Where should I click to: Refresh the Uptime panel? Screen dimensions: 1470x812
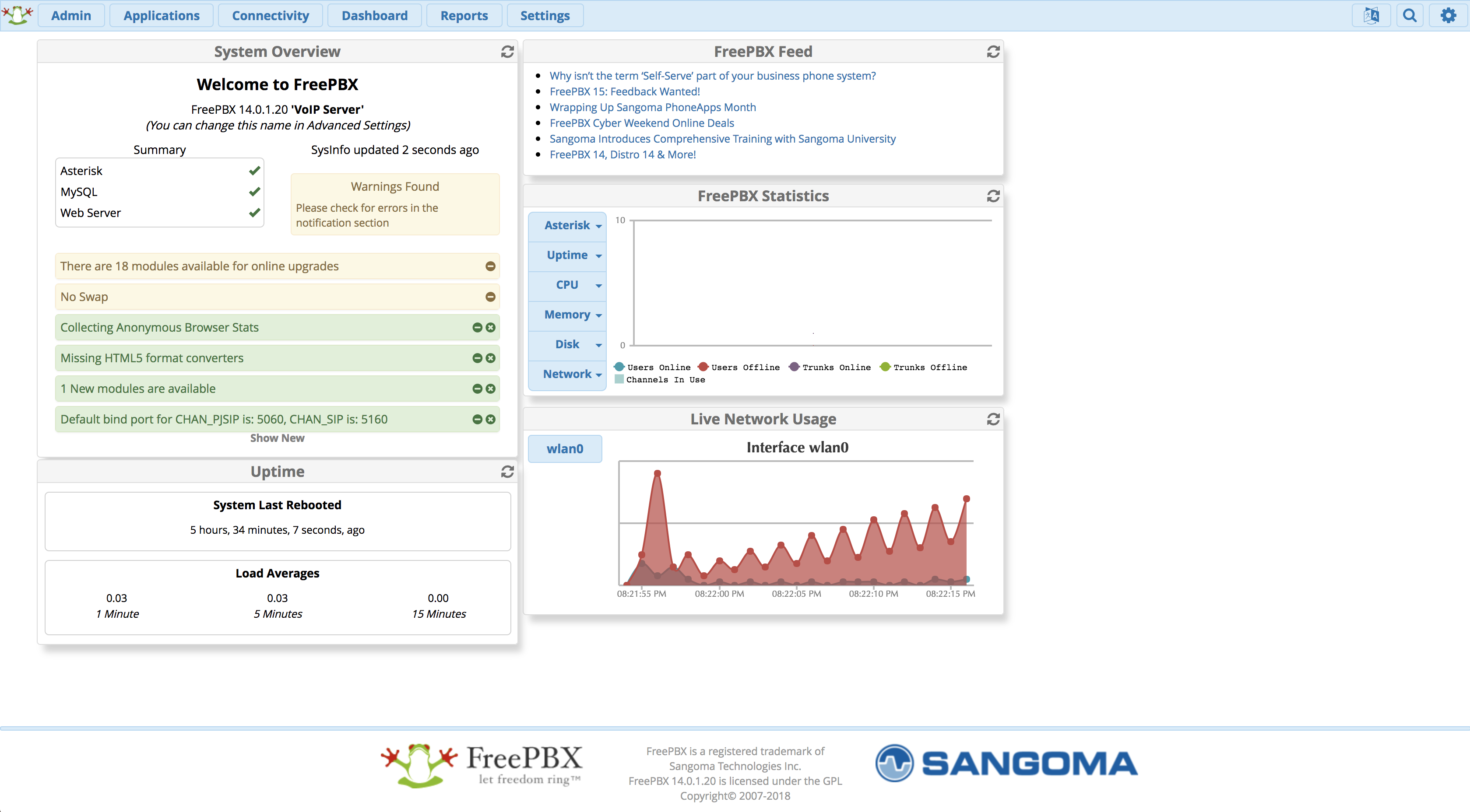(507, 472)
